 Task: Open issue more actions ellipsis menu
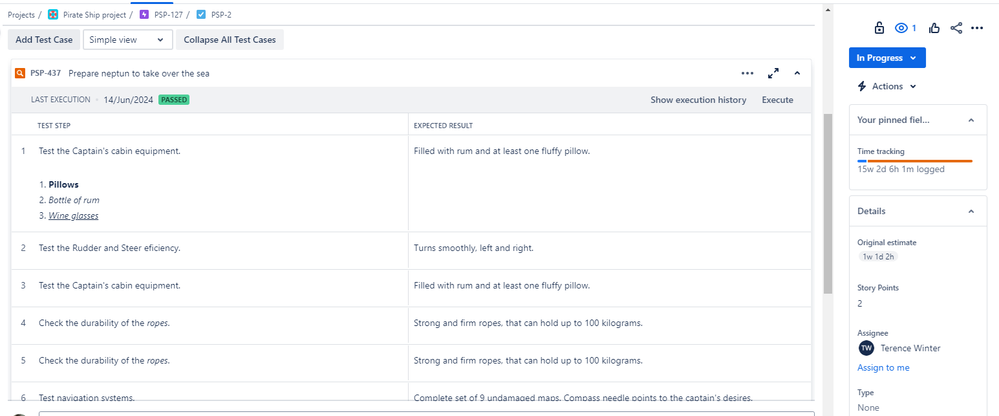(x=977, y=28)
